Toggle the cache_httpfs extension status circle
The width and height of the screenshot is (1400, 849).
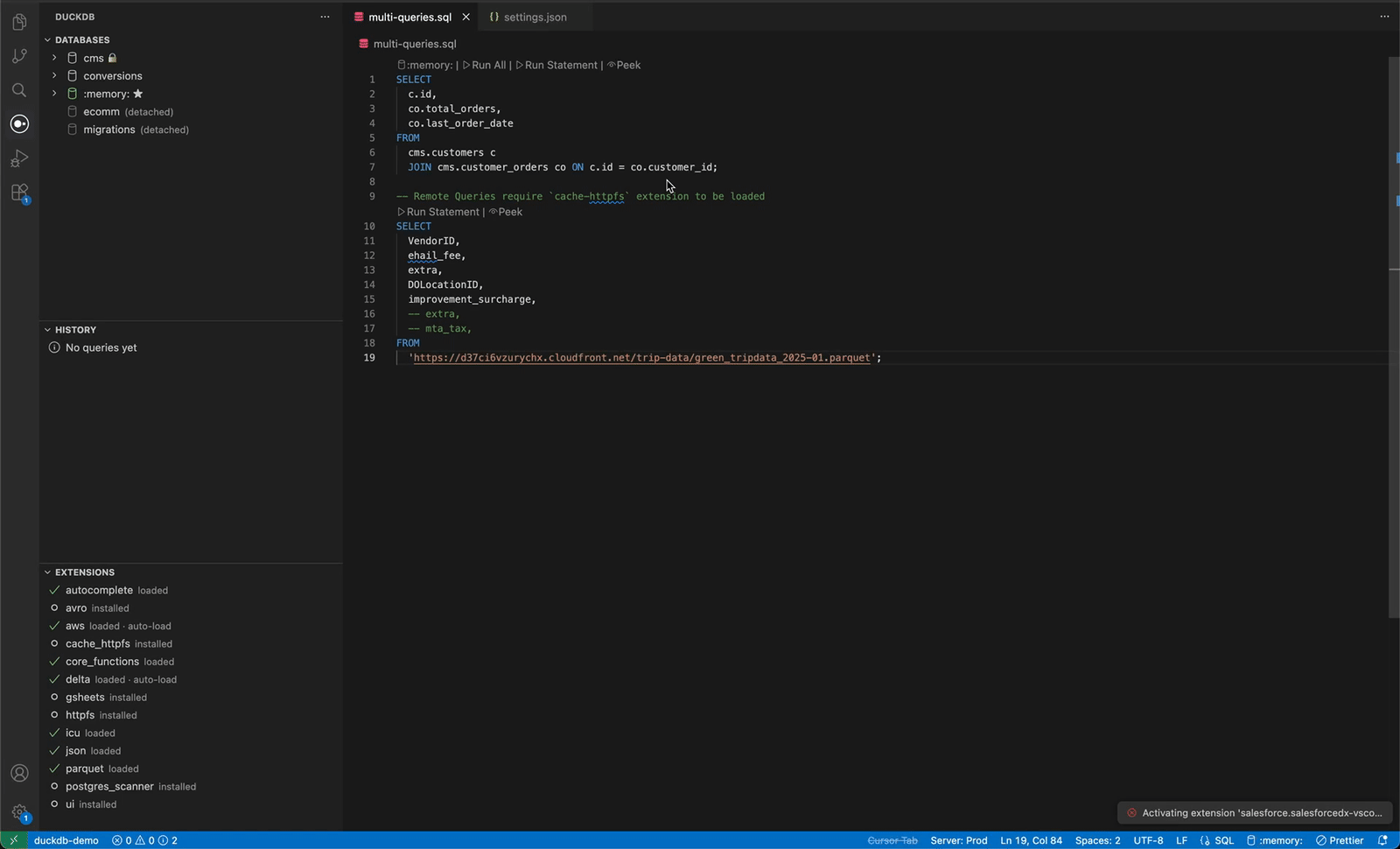54,643
